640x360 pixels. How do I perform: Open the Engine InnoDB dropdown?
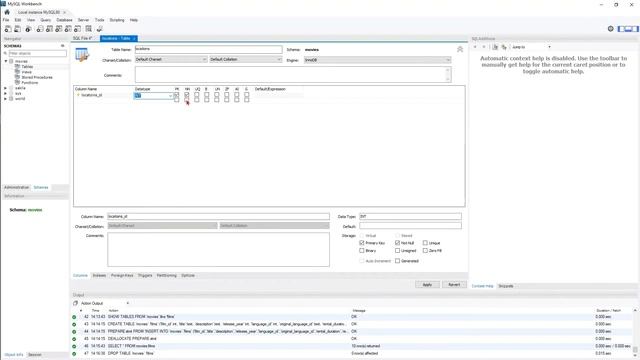pos(378,60)
